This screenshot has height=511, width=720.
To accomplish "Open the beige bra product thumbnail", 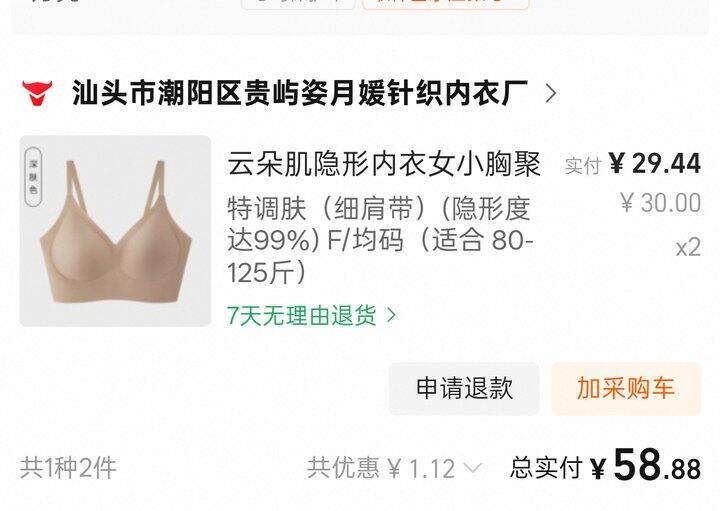I will pyautogui.click(x=115, y=231).
